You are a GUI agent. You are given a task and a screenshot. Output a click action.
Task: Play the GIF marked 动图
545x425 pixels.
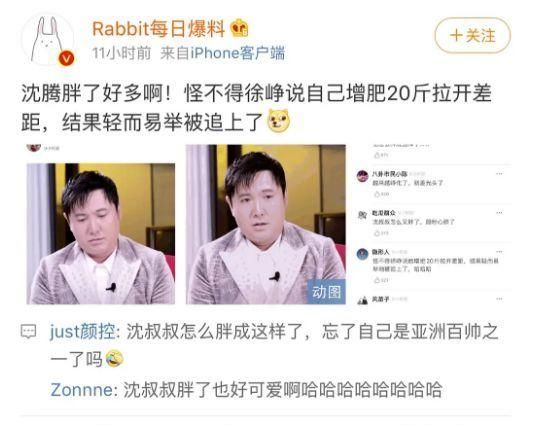tap(266, 224)
